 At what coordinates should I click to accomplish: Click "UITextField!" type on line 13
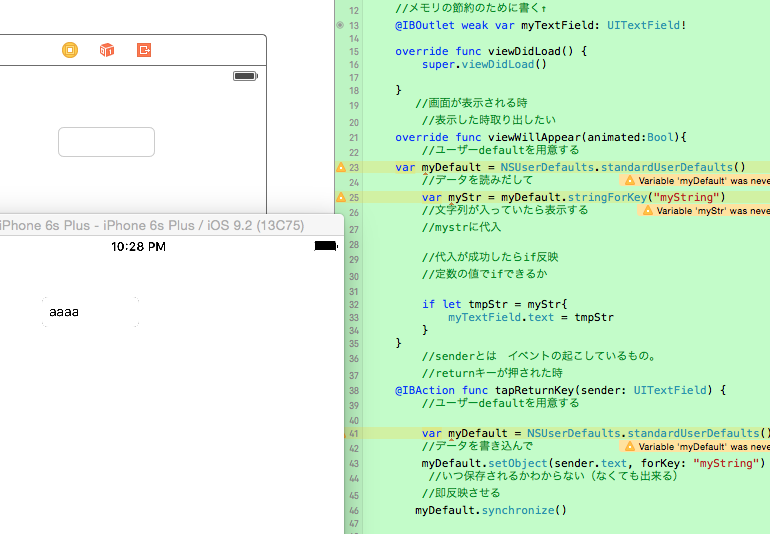[646, 25]
